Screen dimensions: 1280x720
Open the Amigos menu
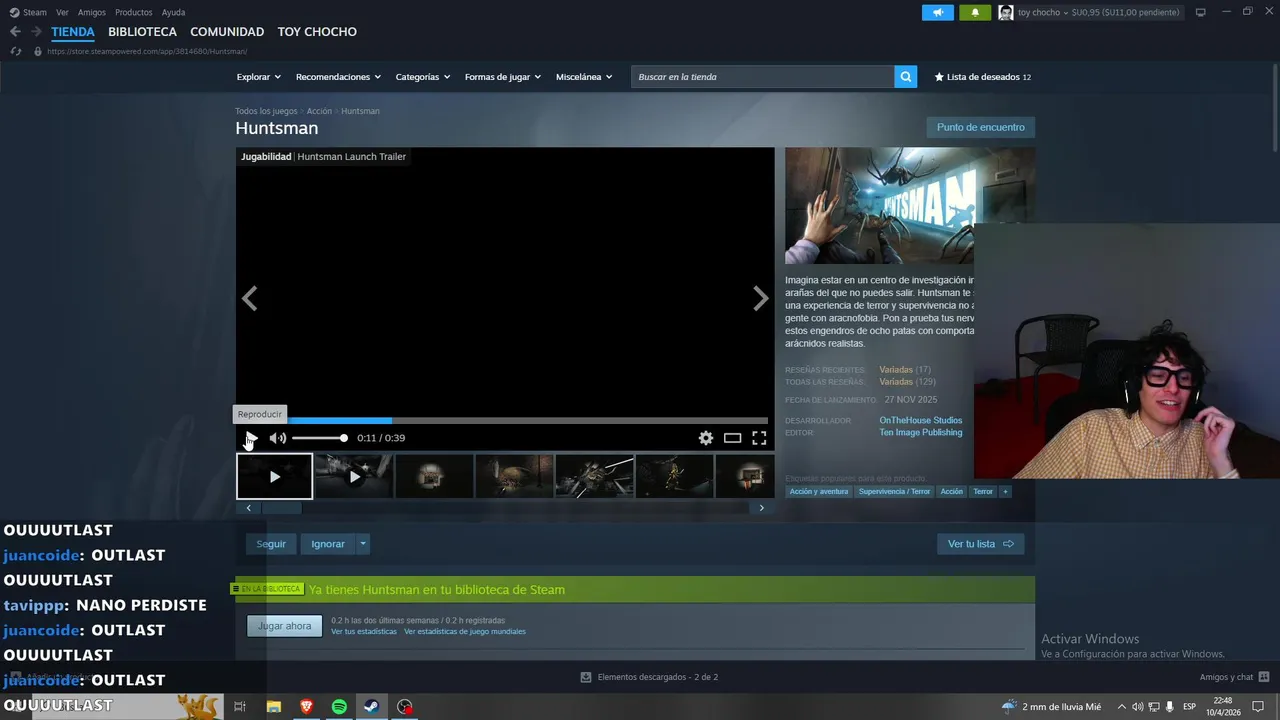(x=92, y=12)
